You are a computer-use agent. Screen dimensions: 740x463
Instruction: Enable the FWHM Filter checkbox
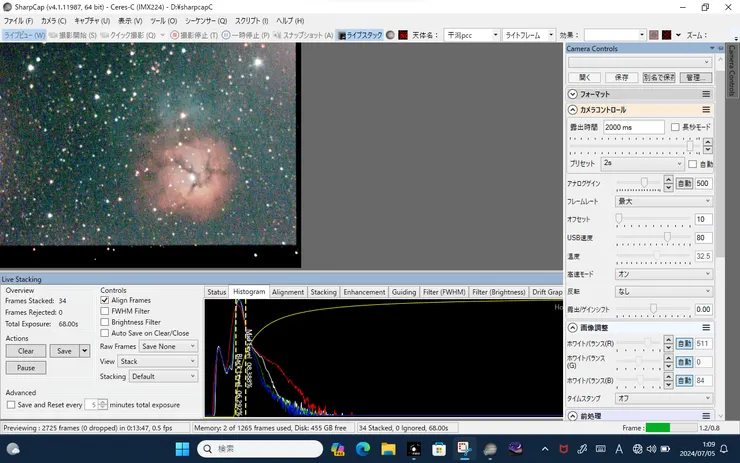coord(106,311)
